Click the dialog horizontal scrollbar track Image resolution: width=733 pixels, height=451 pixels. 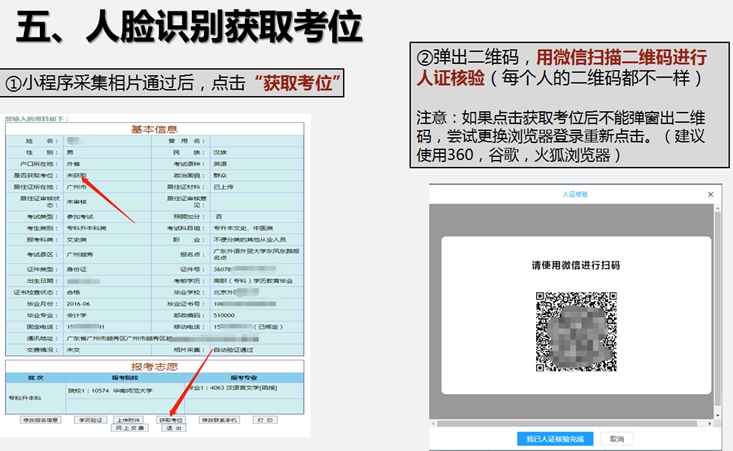[x=571, y=423]
